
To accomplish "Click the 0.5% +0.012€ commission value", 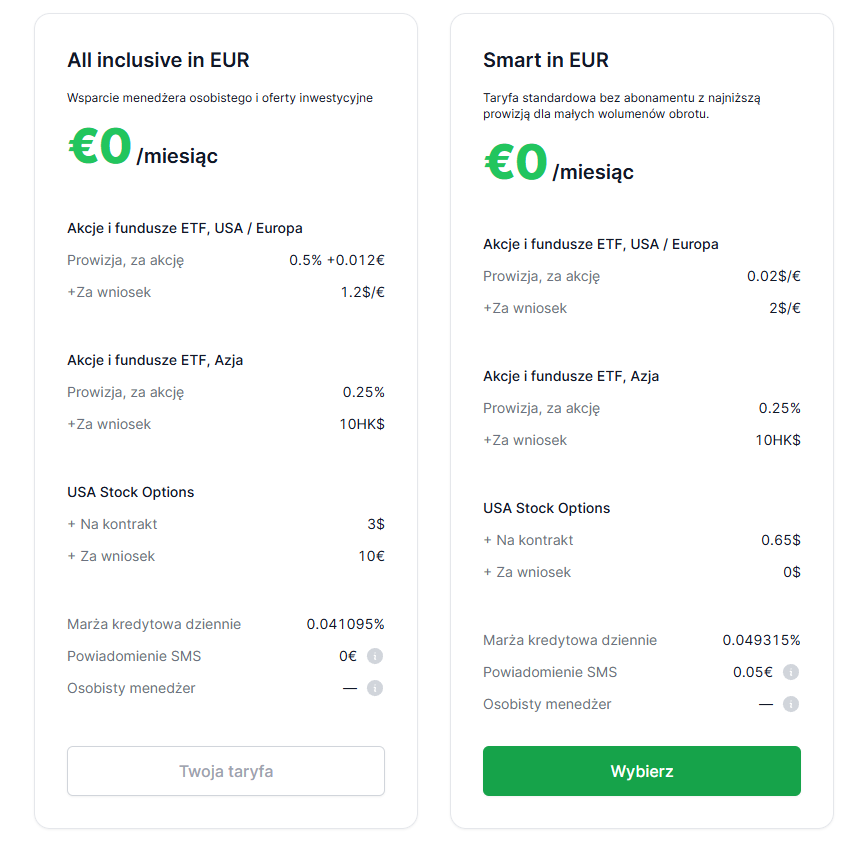I will pos(336,260).
